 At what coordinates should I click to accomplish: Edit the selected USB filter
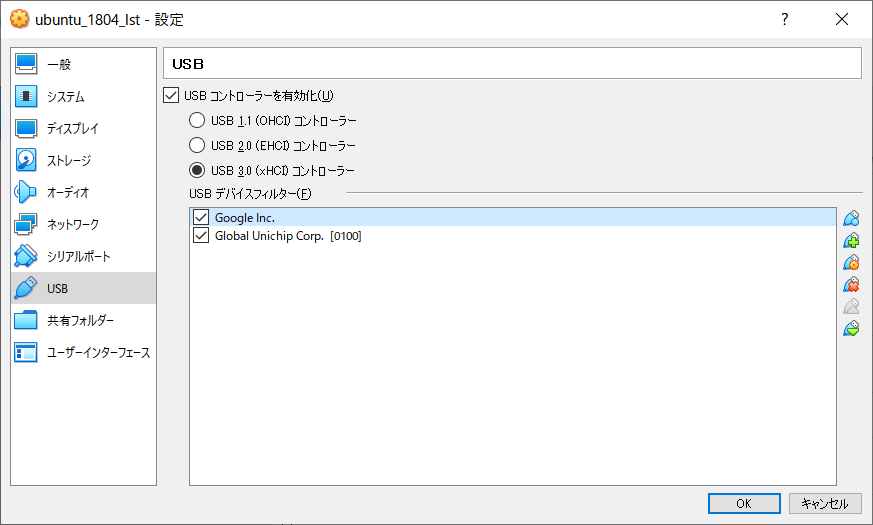[x=851, y=262]
